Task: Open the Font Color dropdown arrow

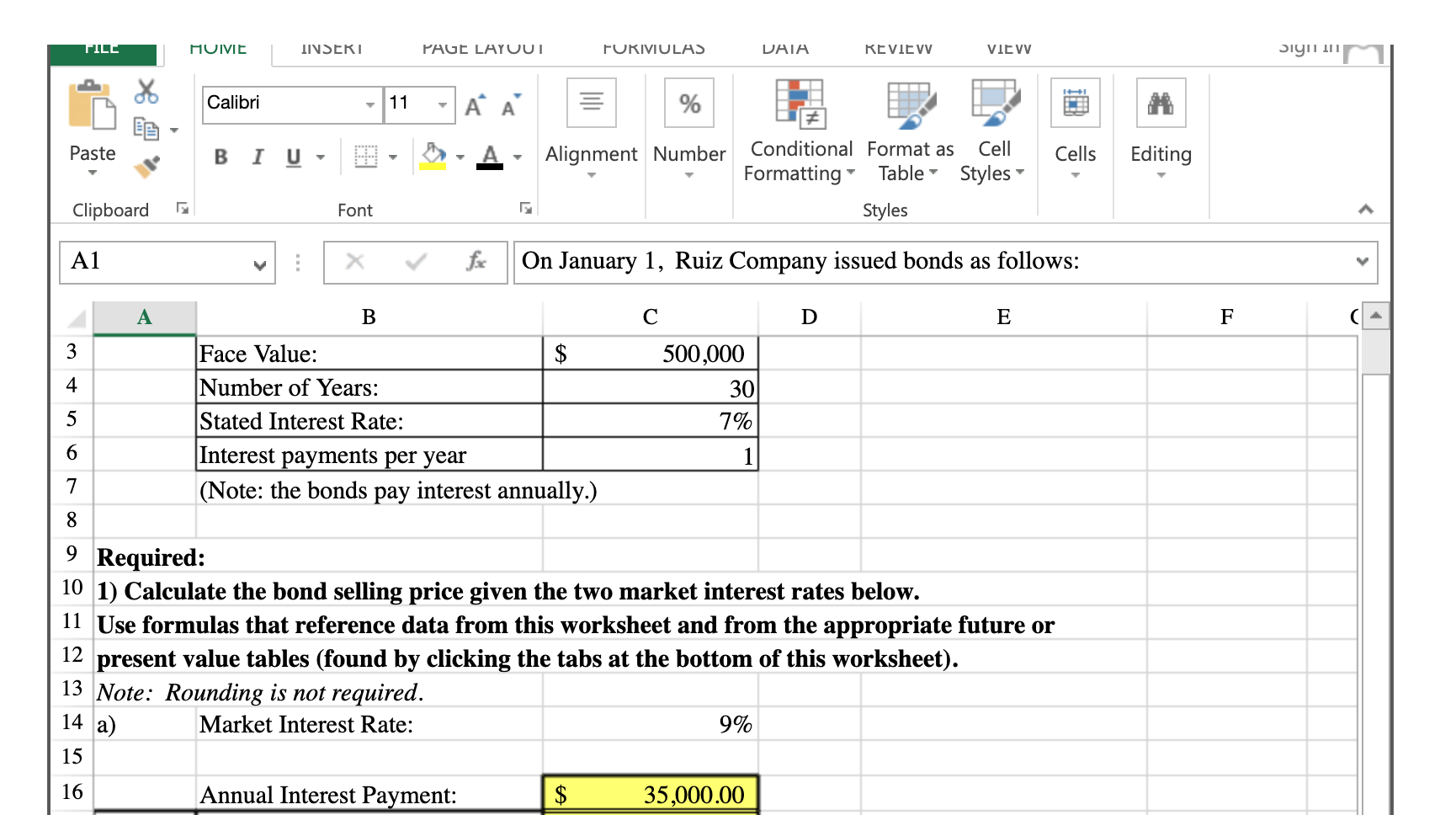Action: [517, 156]
